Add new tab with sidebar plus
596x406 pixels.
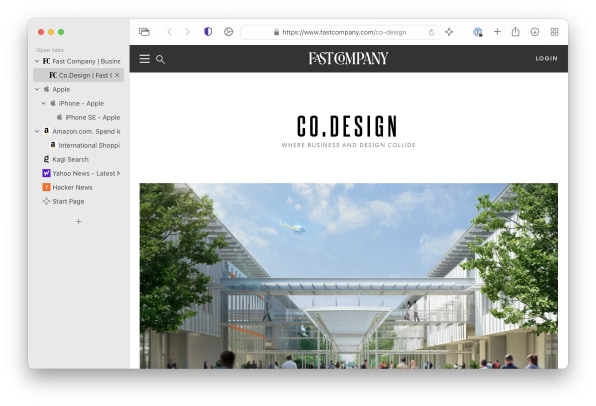coord(79,221)
